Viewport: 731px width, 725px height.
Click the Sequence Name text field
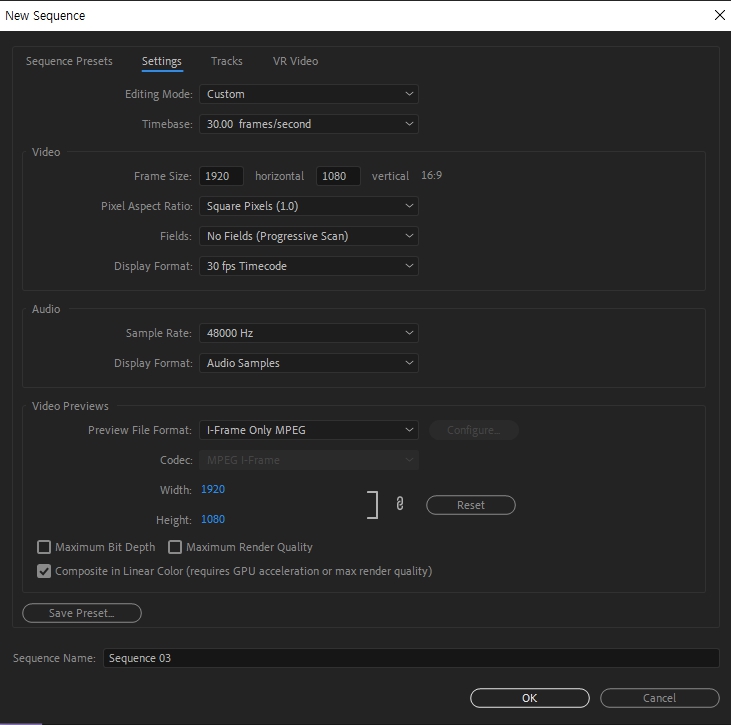coord(411,658)
